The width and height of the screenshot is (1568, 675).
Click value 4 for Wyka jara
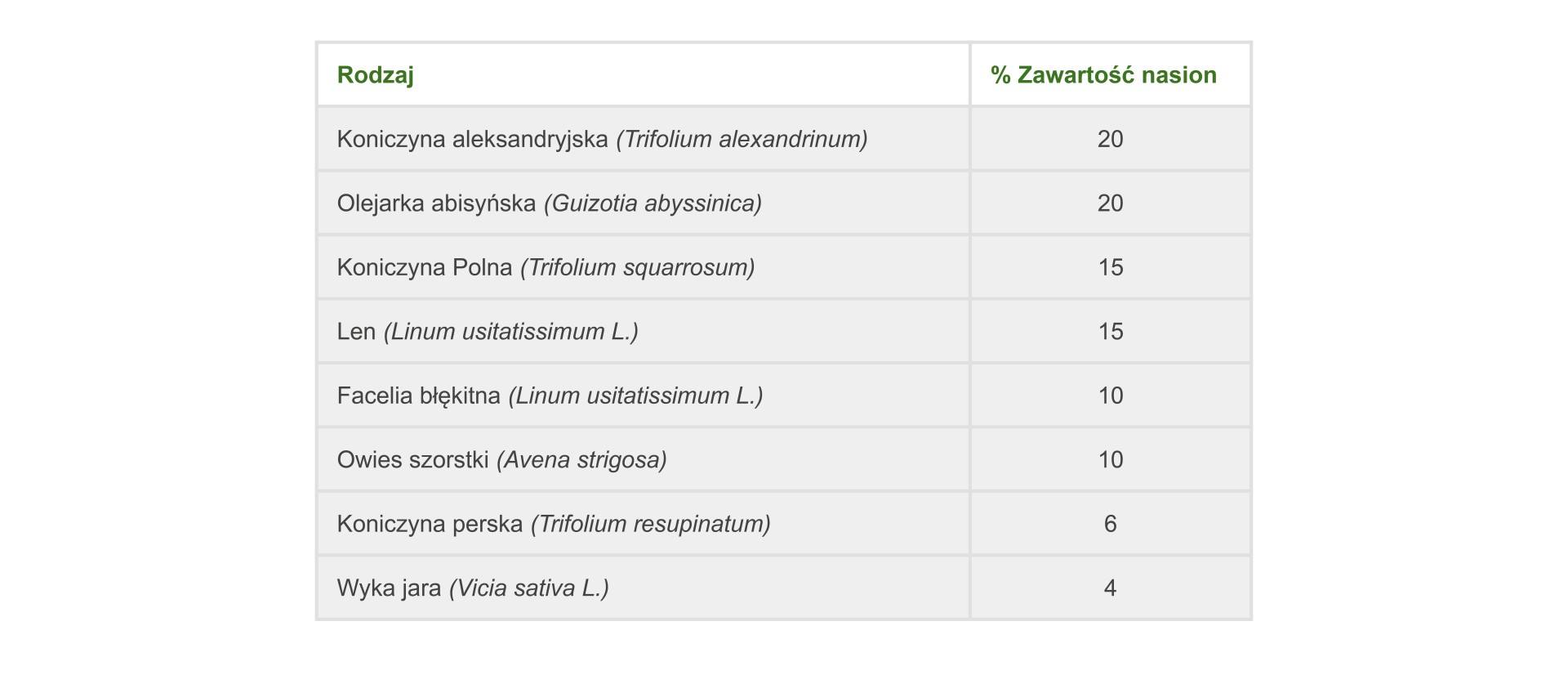click(1111, 588)
